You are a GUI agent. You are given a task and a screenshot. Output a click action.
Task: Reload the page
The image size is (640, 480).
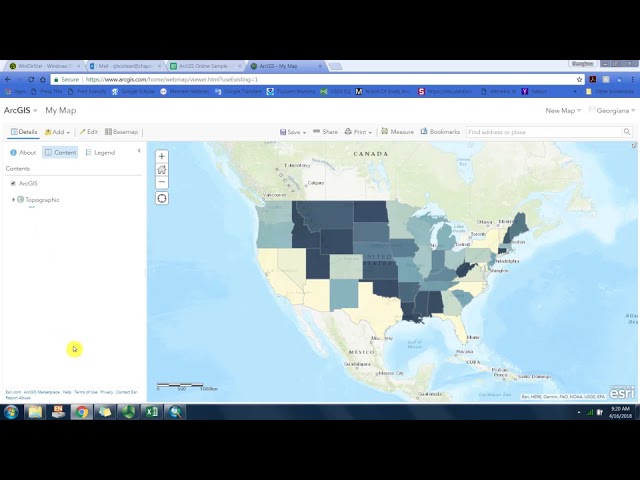coord(31,80)
